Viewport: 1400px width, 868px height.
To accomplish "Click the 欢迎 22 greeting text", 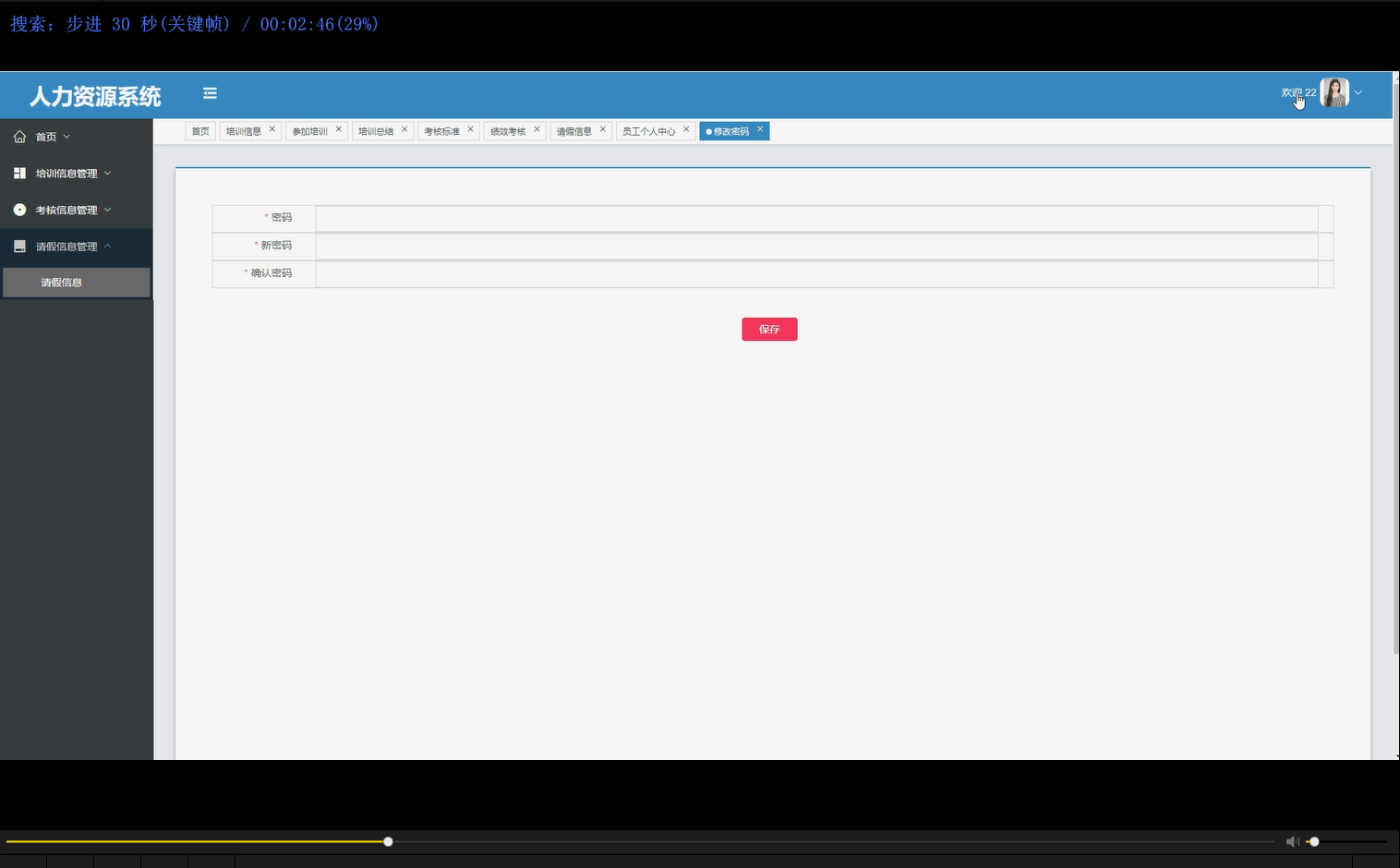I will (x=1298, y=92).
